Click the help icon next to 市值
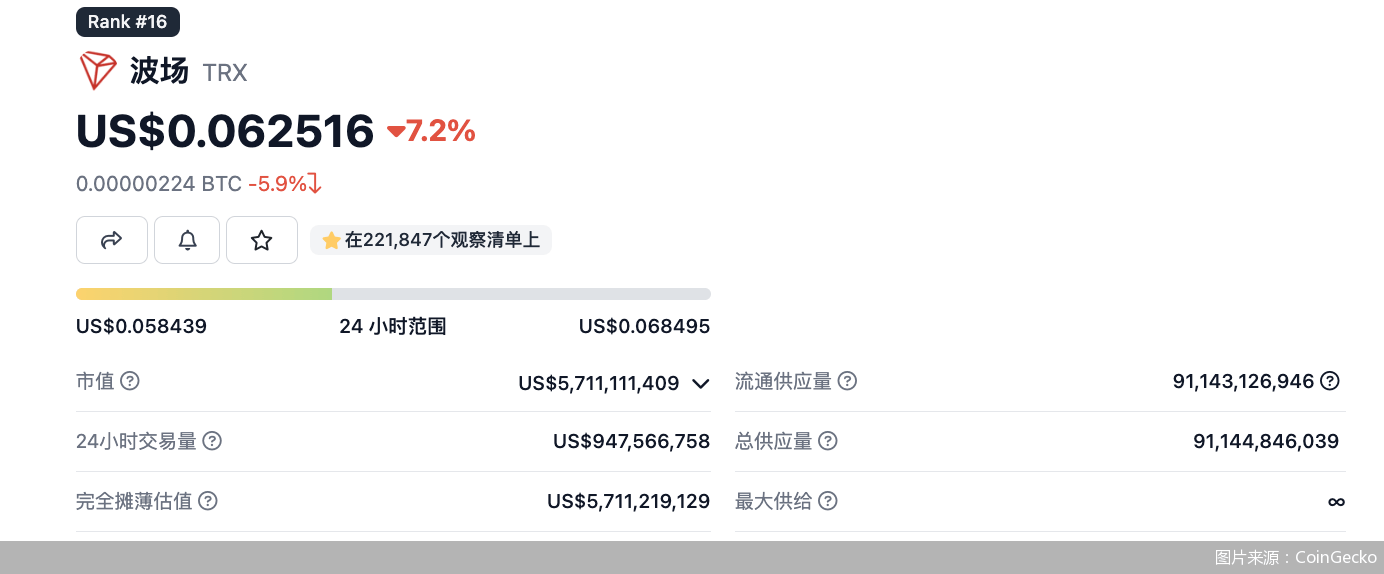 click(x=130, y=381)
